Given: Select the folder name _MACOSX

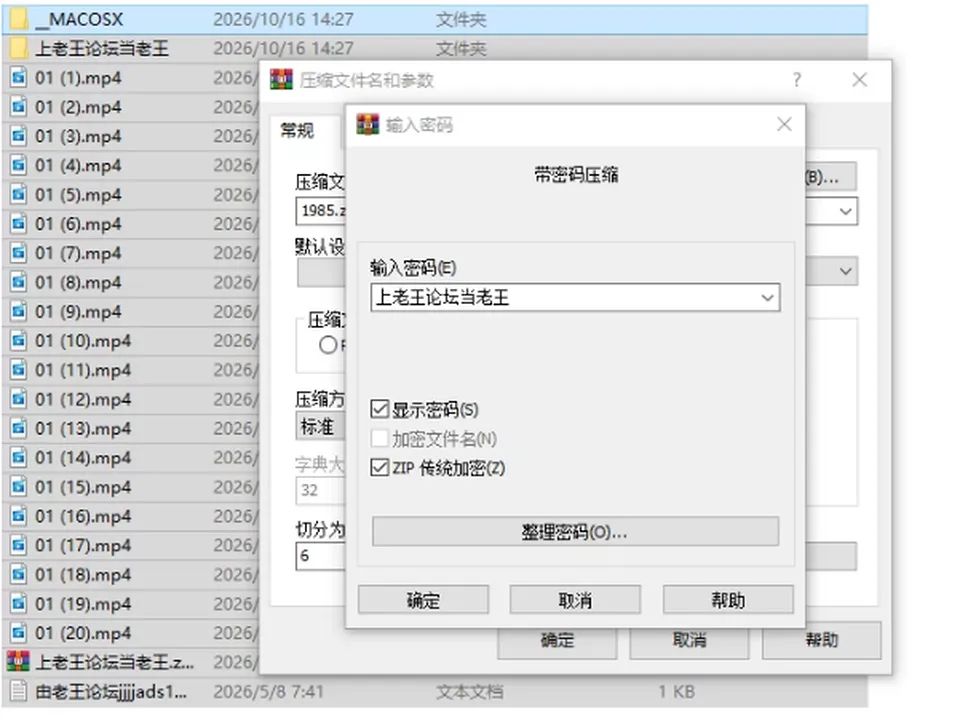Looking at the screenshot, I should (x=79, y=20).
